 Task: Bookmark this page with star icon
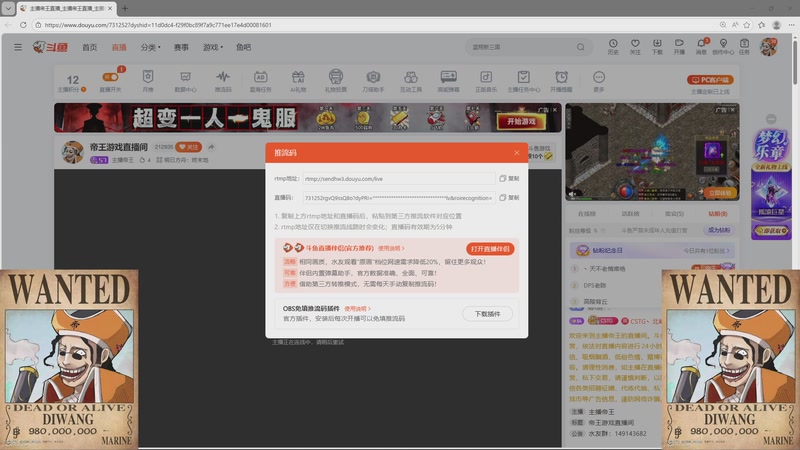click(x=747, y=24)
